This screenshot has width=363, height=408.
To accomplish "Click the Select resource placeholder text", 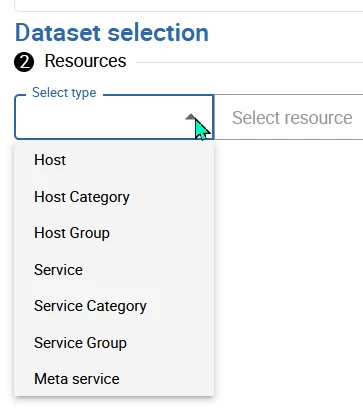I will 292,118.
